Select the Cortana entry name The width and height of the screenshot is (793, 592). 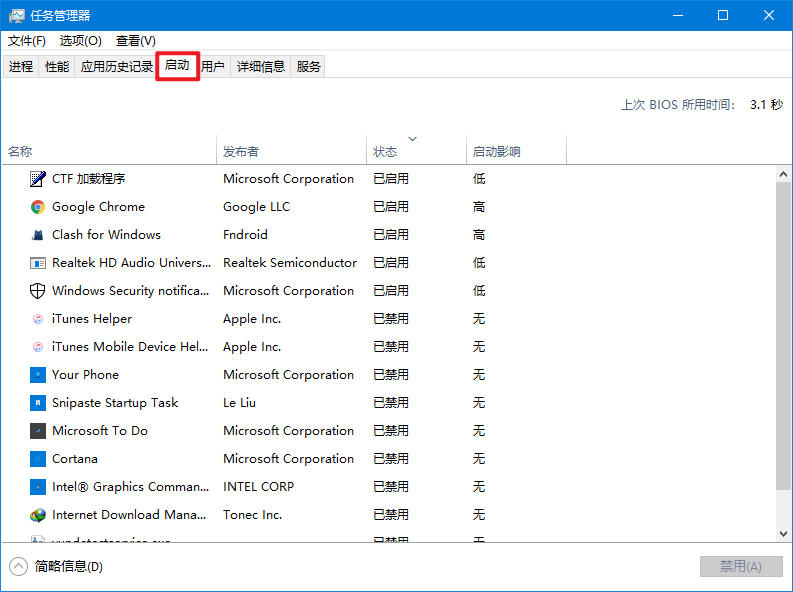pyautogui.click(x=75, y=459)
